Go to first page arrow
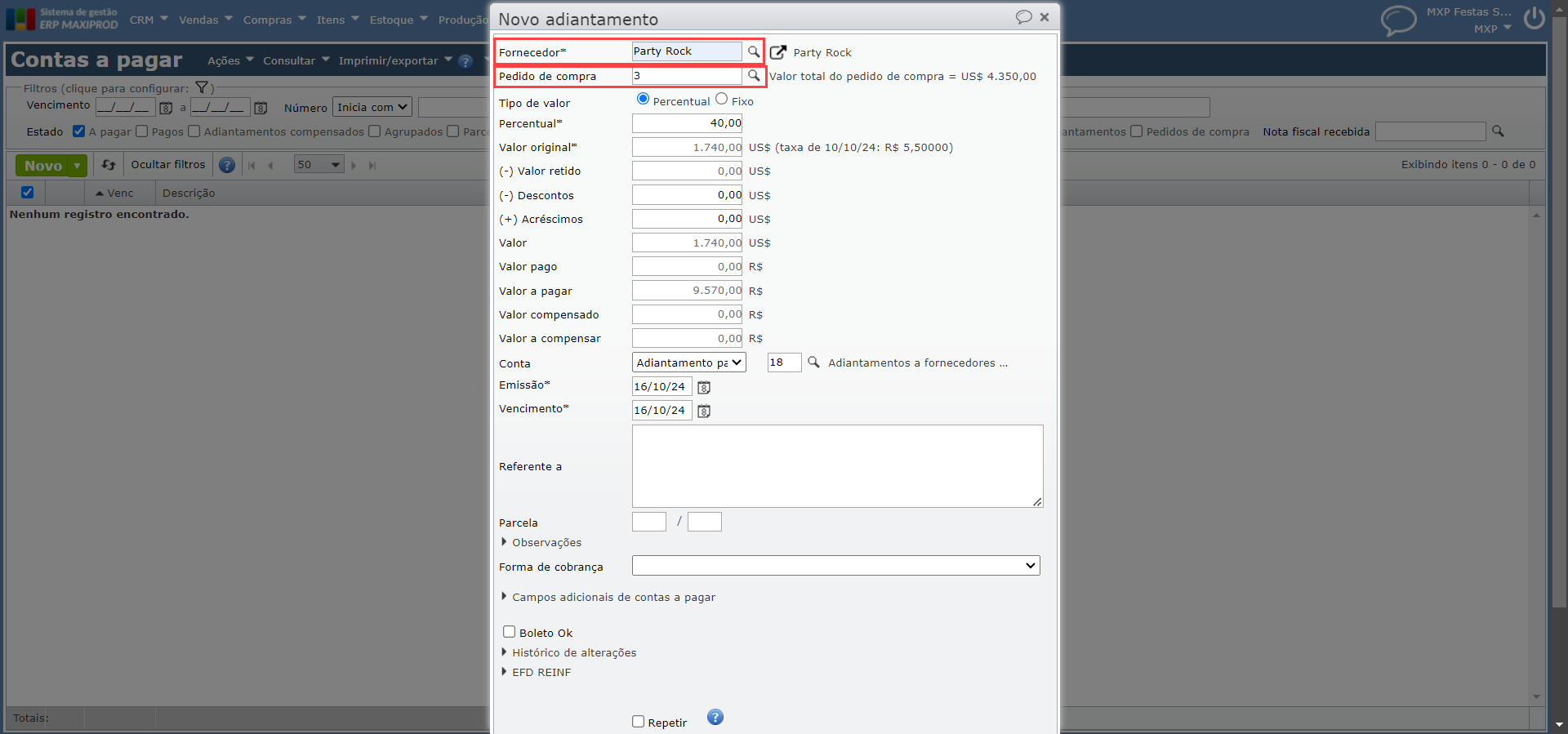 tap(252, 166)
